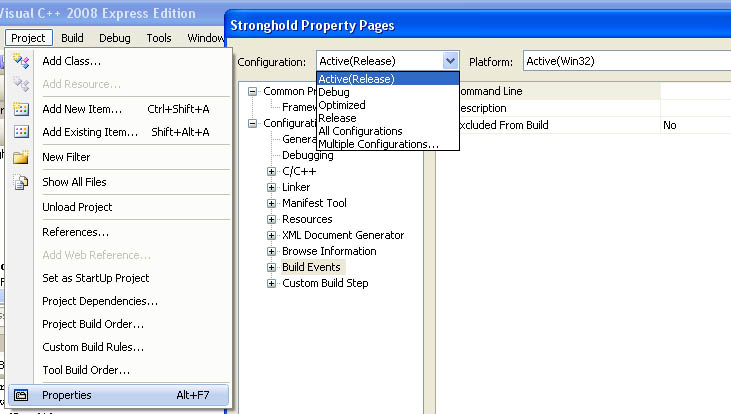Select Custom Build Step label

click(325, 283)
